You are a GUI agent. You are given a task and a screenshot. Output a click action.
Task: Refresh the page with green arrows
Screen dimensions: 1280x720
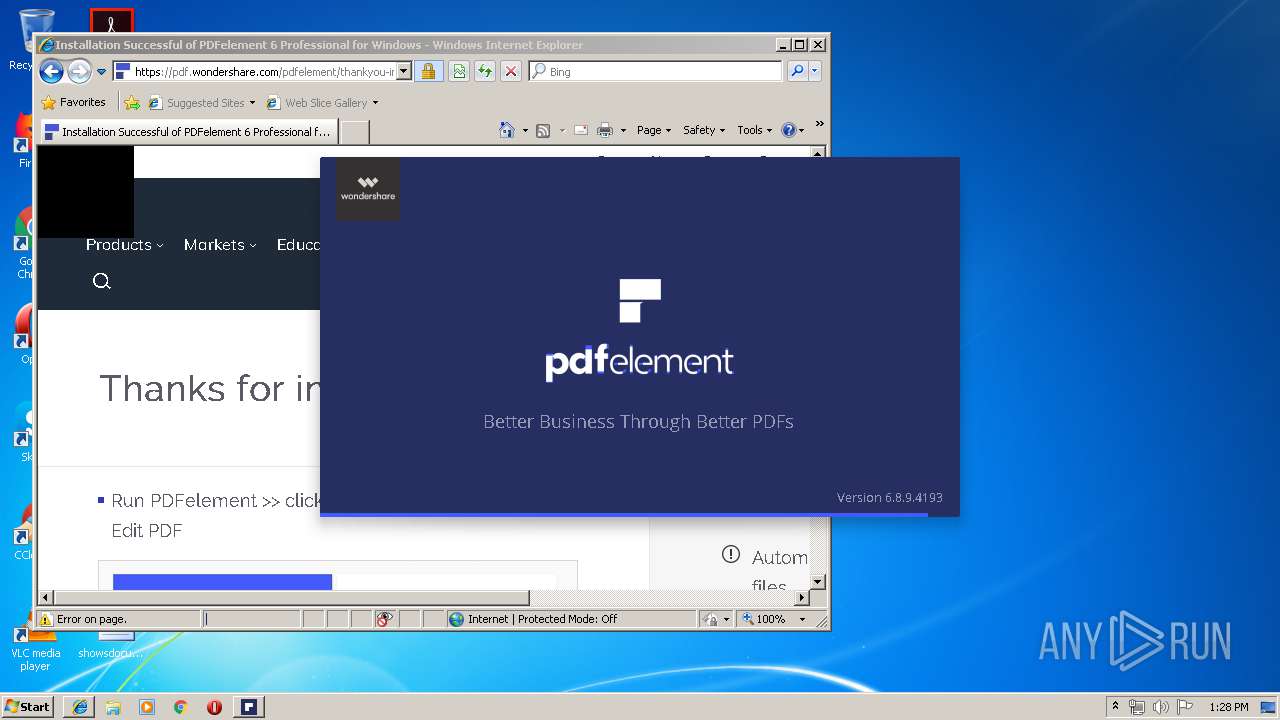(x=484, y=71)
